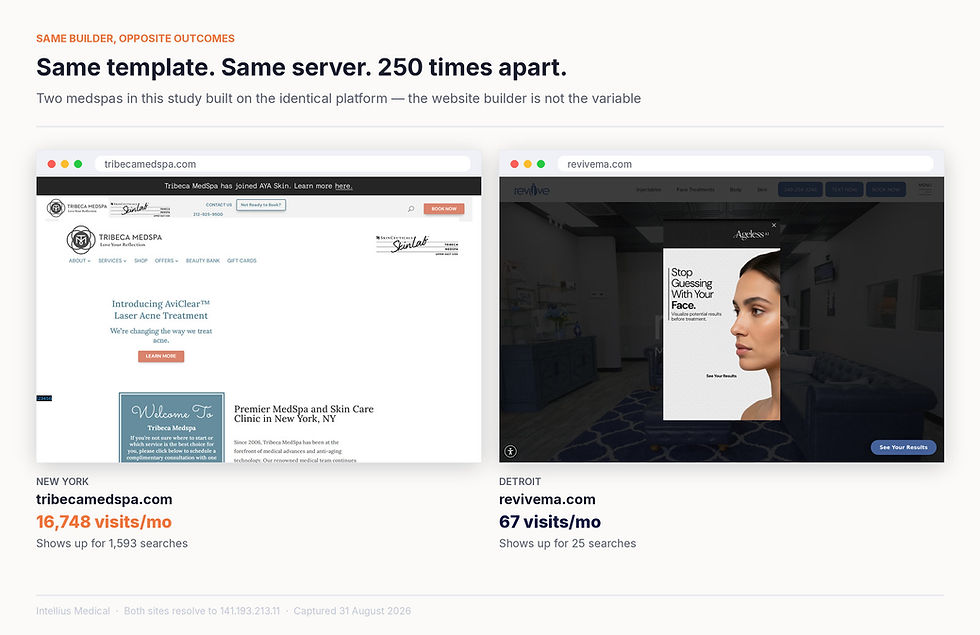Click the LEARN MORE button under AviClear

click(x=161, y=356)
